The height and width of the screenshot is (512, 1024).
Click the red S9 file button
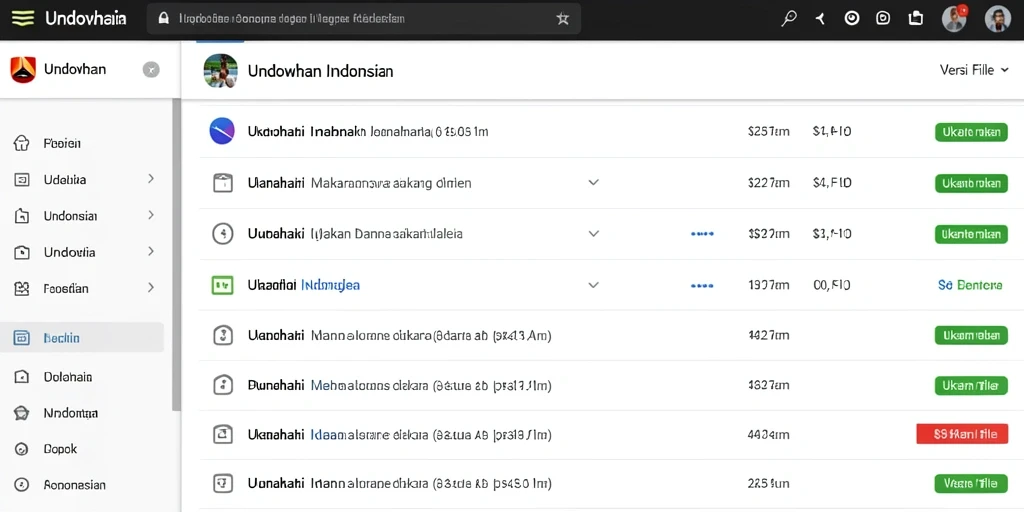[962, 433]
